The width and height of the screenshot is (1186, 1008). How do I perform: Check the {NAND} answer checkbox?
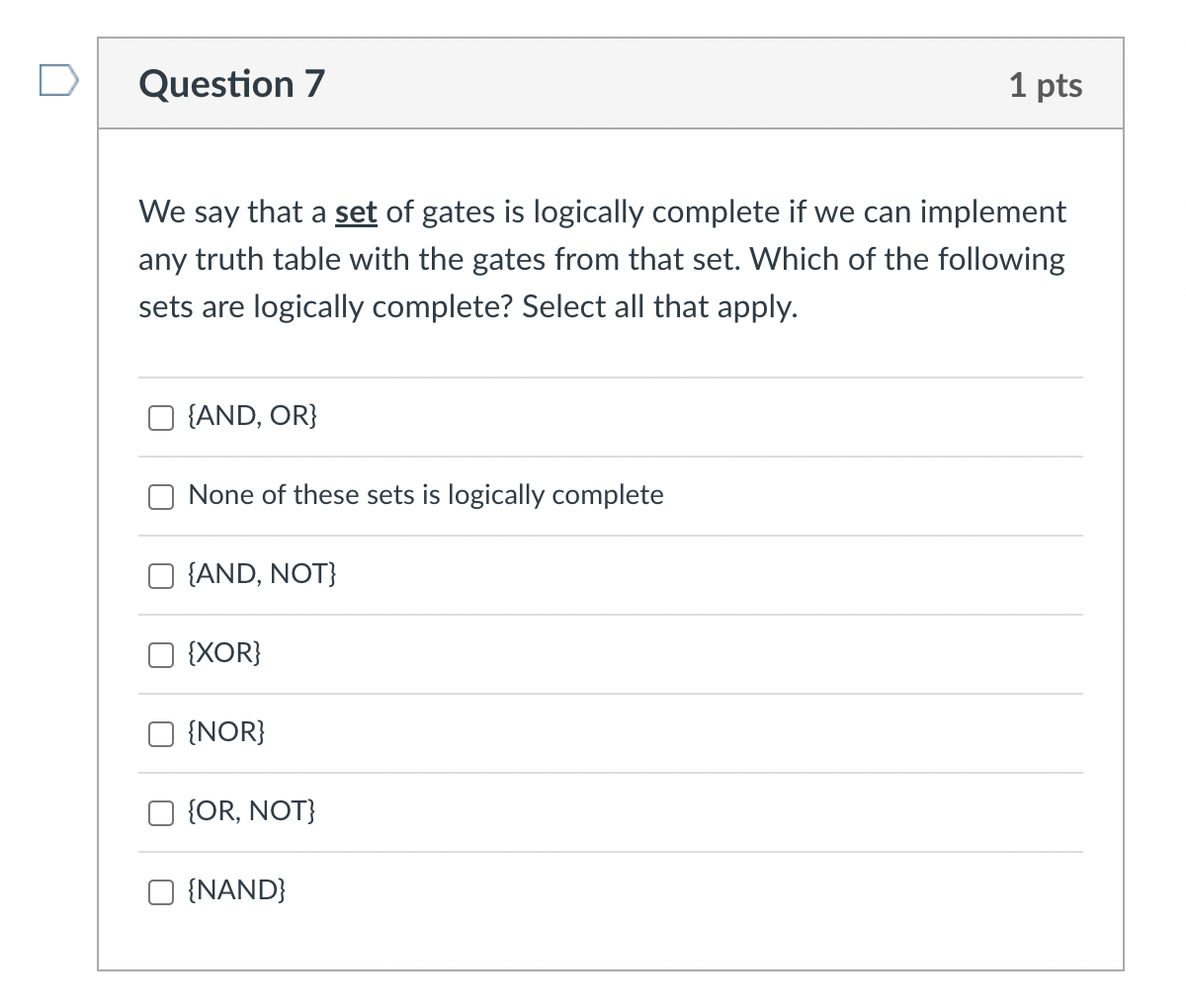pyautogui.click(x=160, y=891)
